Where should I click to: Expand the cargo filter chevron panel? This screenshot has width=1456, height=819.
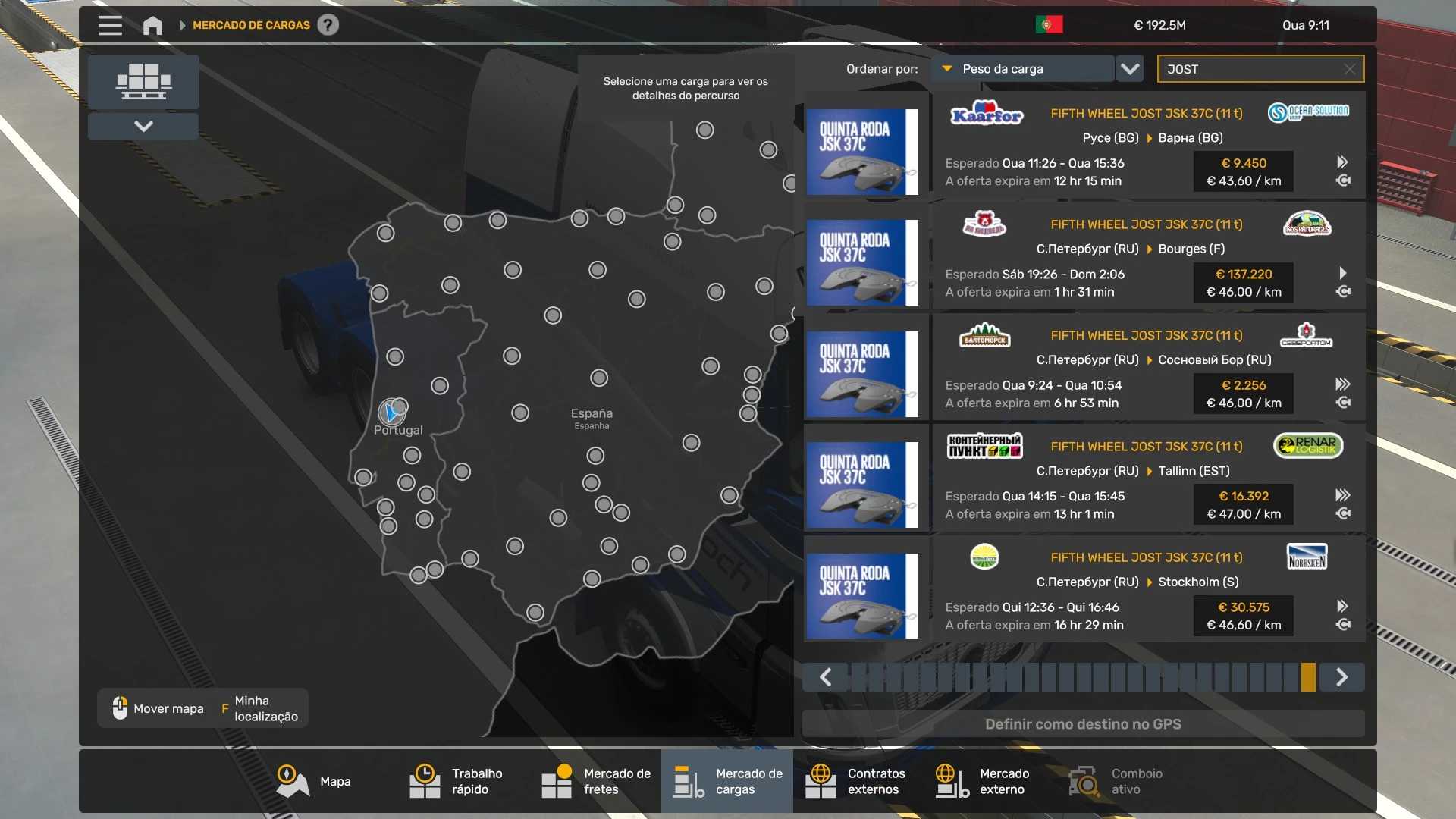[x=143, y=126]
